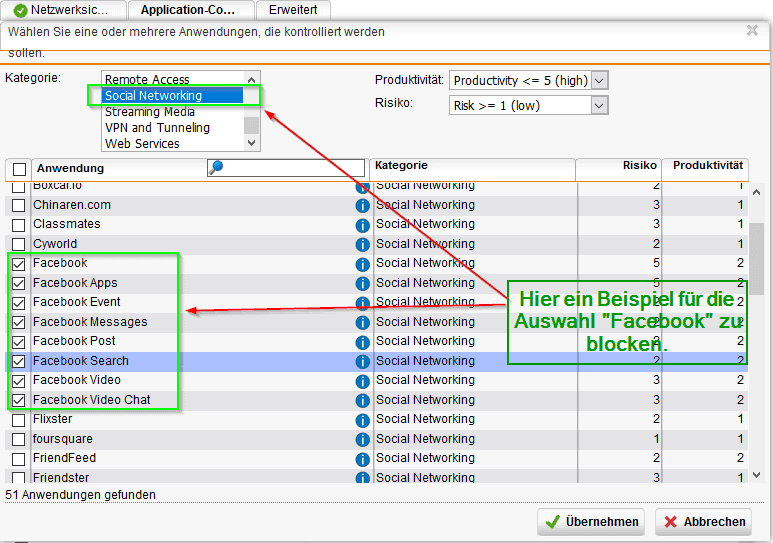Switch to Erweitert tab
The width and height of the screenshot is (773, 543).
[293, 10]
